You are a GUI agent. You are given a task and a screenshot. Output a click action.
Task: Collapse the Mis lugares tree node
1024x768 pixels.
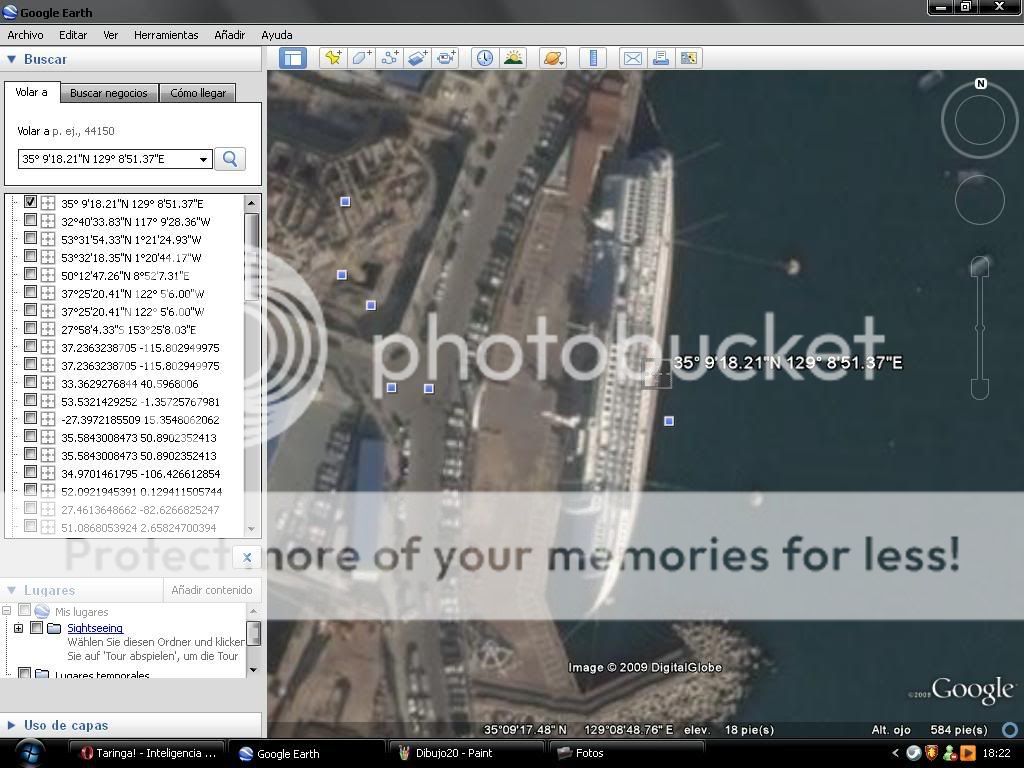7,611
